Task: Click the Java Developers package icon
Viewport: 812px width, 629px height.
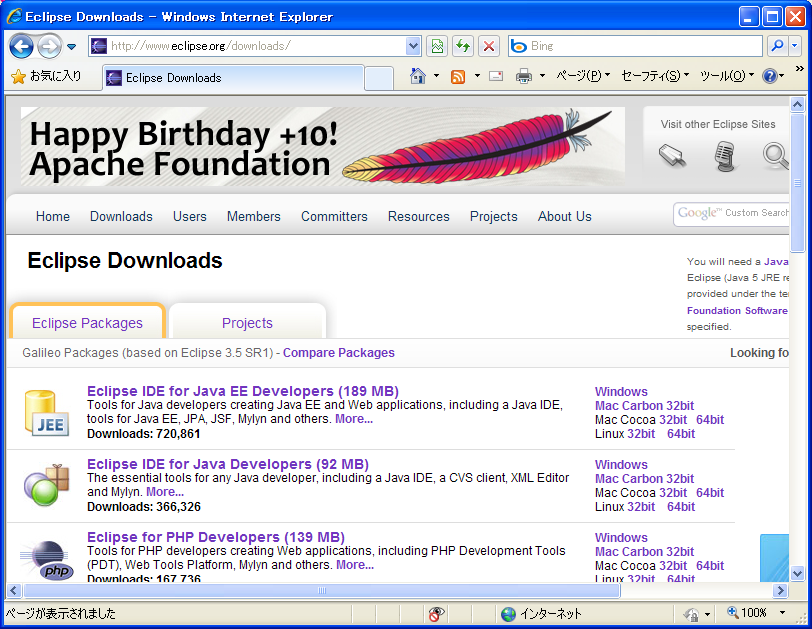Action: 47,486
